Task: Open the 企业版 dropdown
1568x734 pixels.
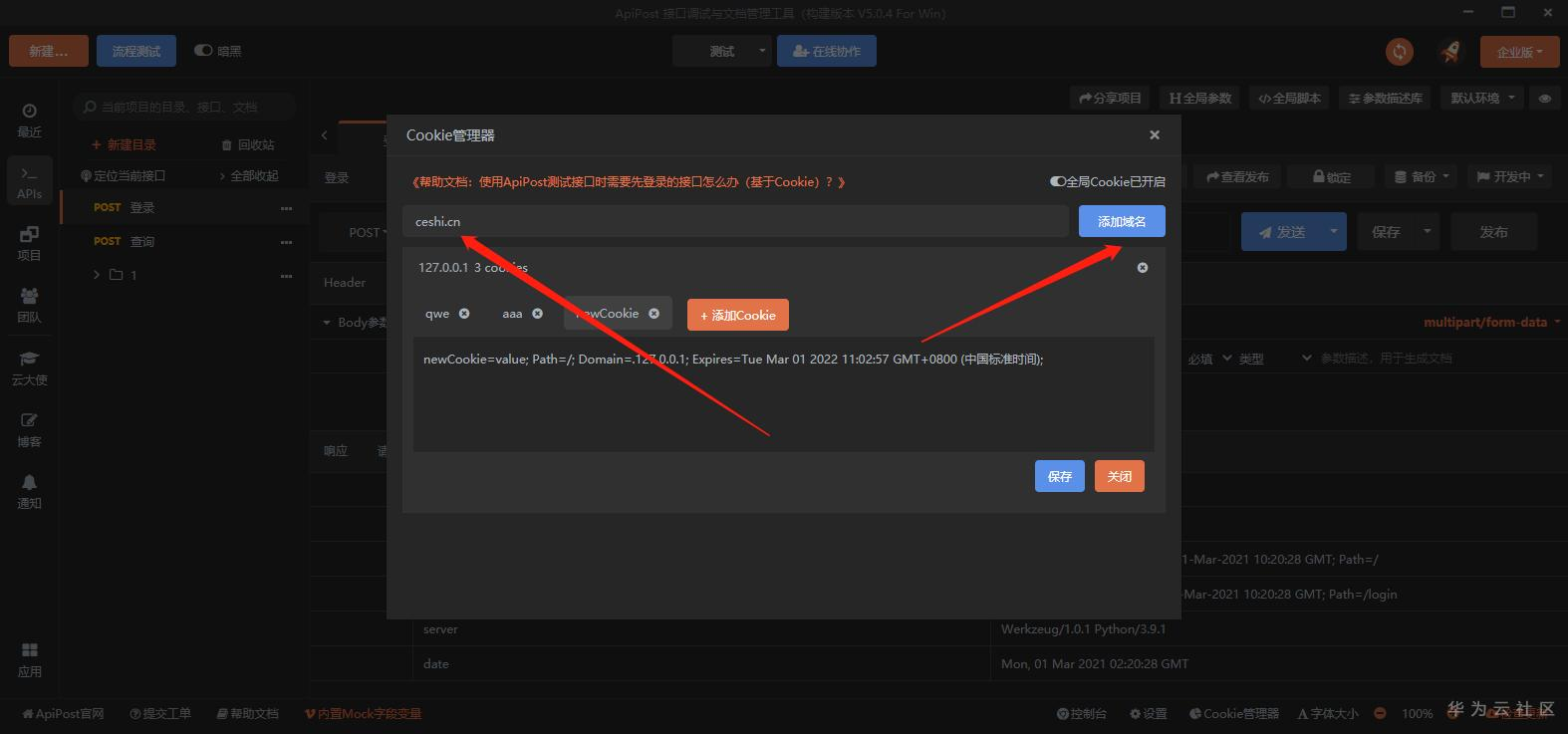Action: pos(1519,51)
